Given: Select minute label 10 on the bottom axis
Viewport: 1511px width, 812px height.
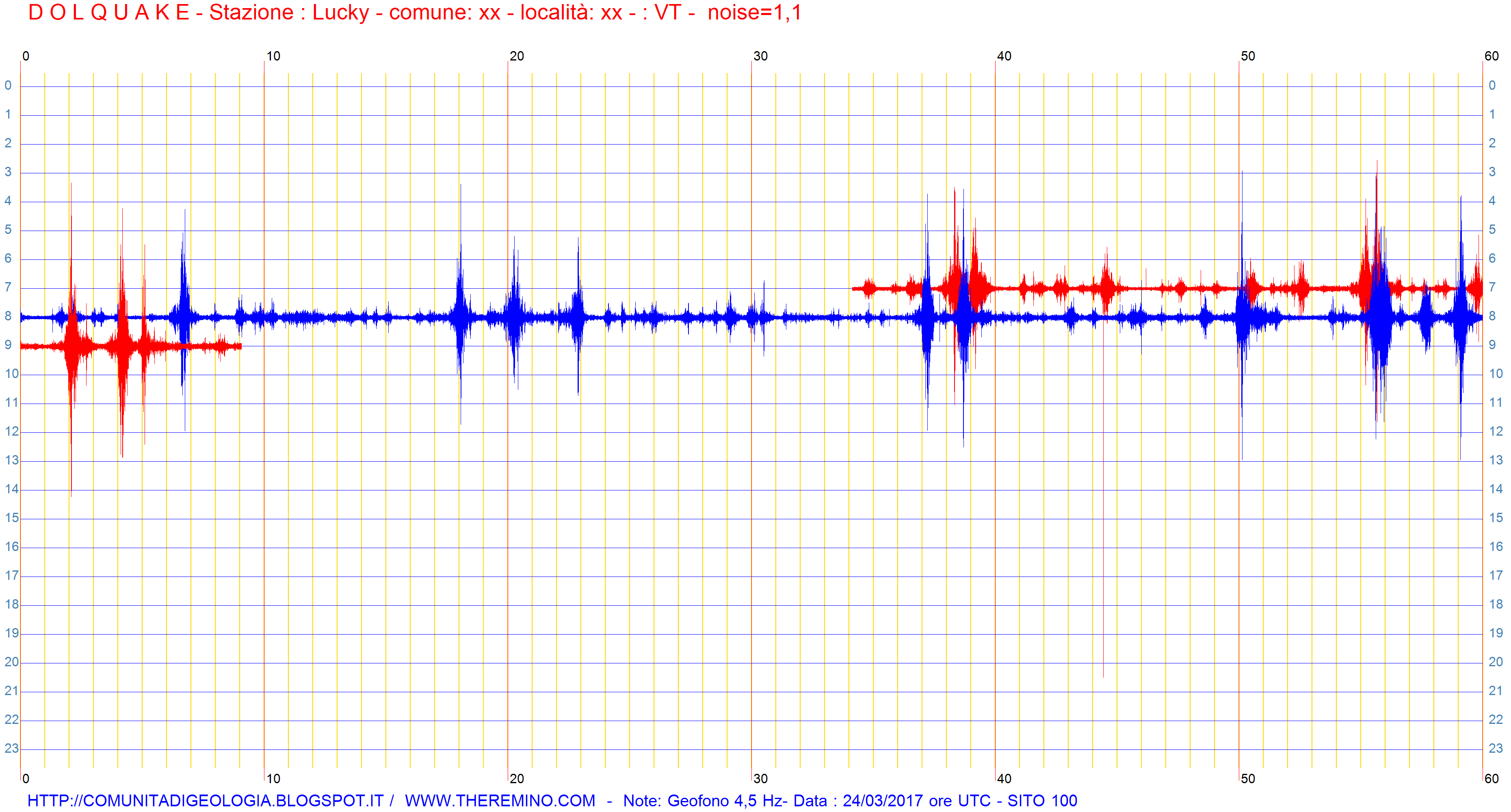Looking at the screenshot, I should pos(273,779).
